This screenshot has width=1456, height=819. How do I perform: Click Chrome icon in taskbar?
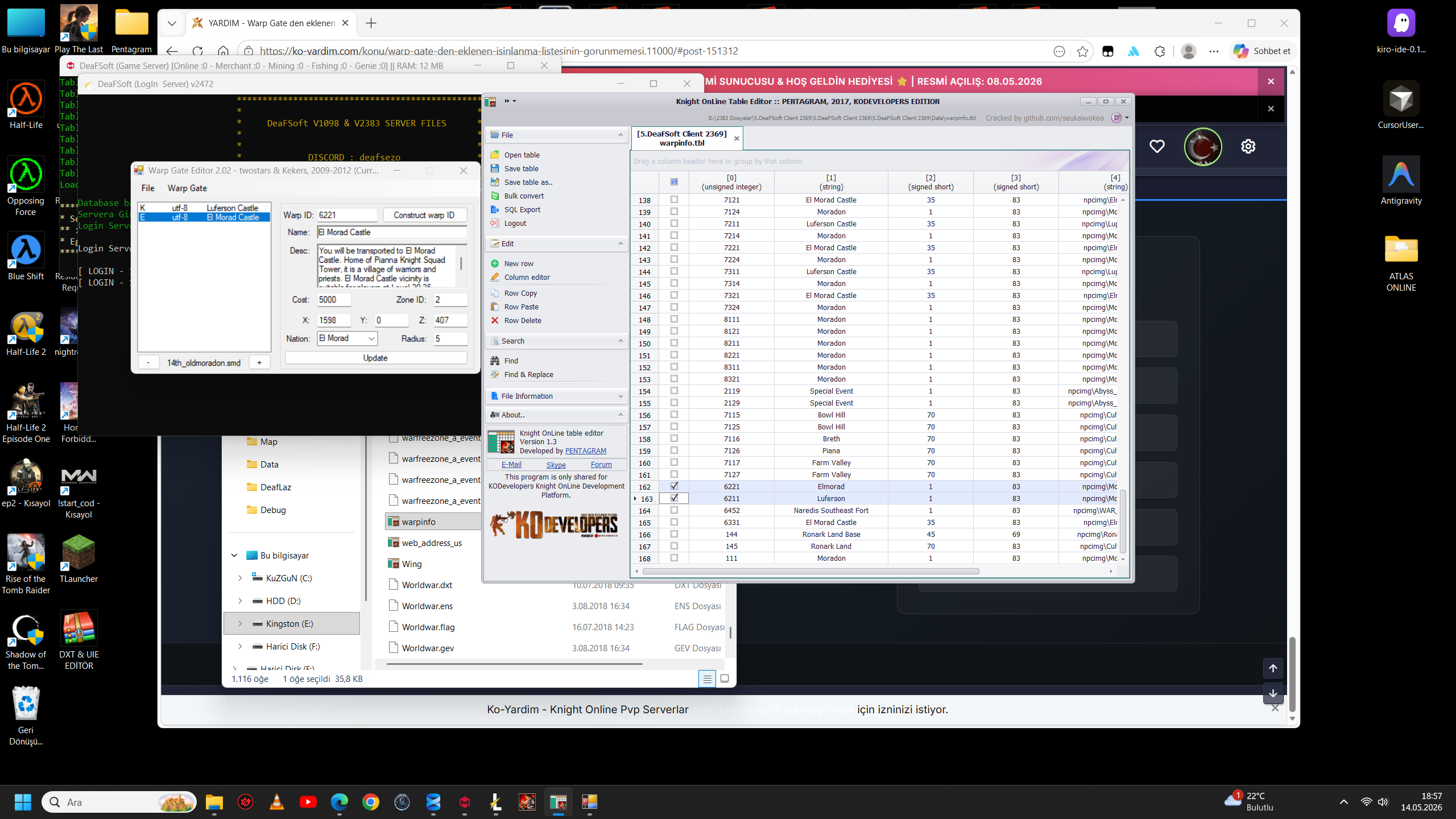(371, 802)
